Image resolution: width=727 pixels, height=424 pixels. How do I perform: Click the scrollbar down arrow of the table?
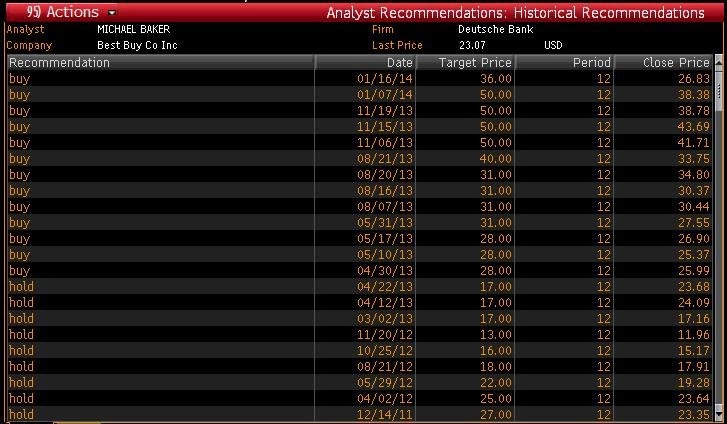click(x=719, y=414)
